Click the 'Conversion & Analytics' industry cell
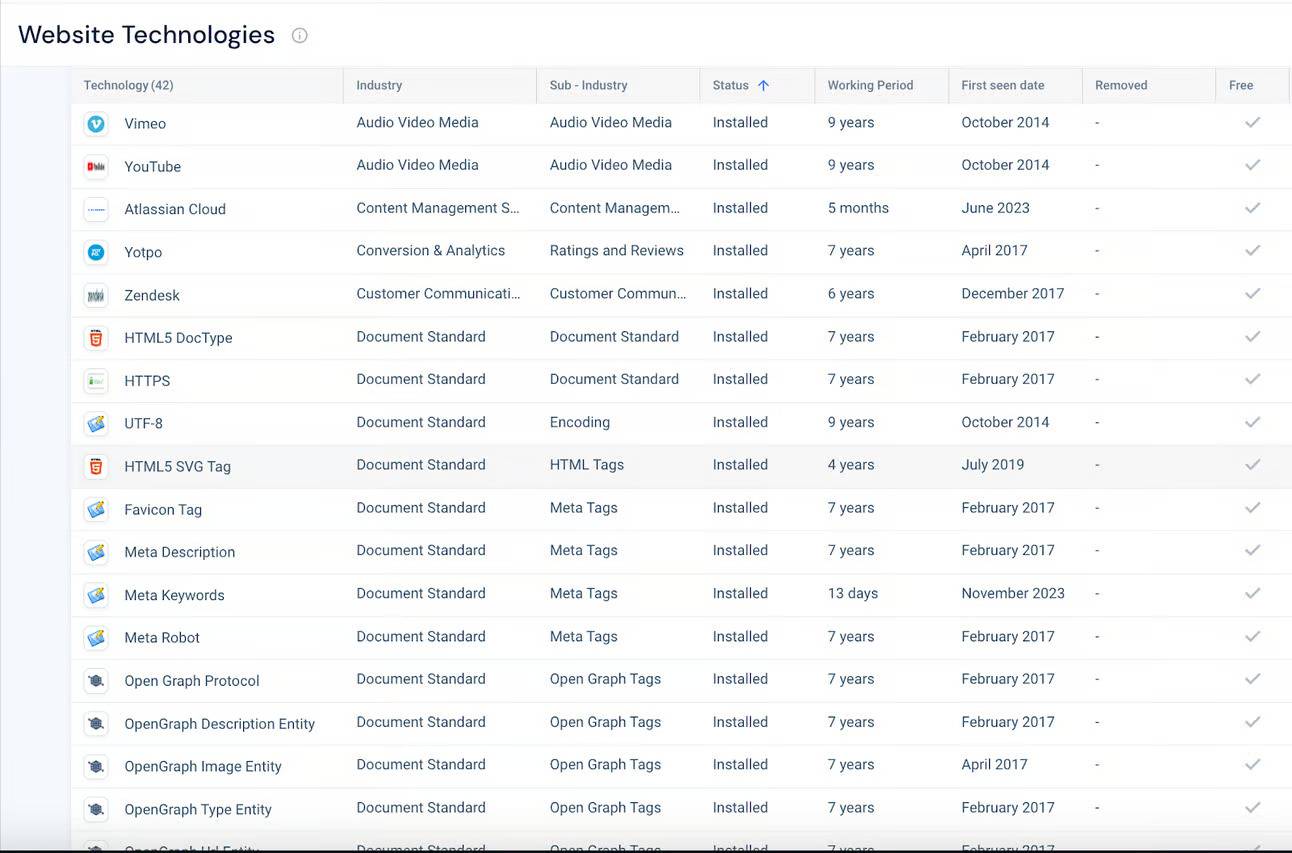Image resolution: width=1292 pixels, height=853 pixels. [x=430, y=250]
